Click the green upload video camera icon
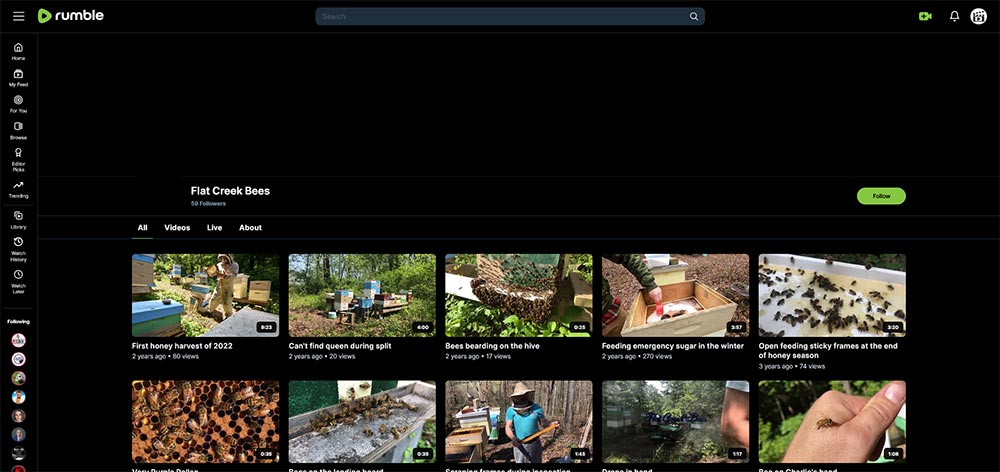 925,17
